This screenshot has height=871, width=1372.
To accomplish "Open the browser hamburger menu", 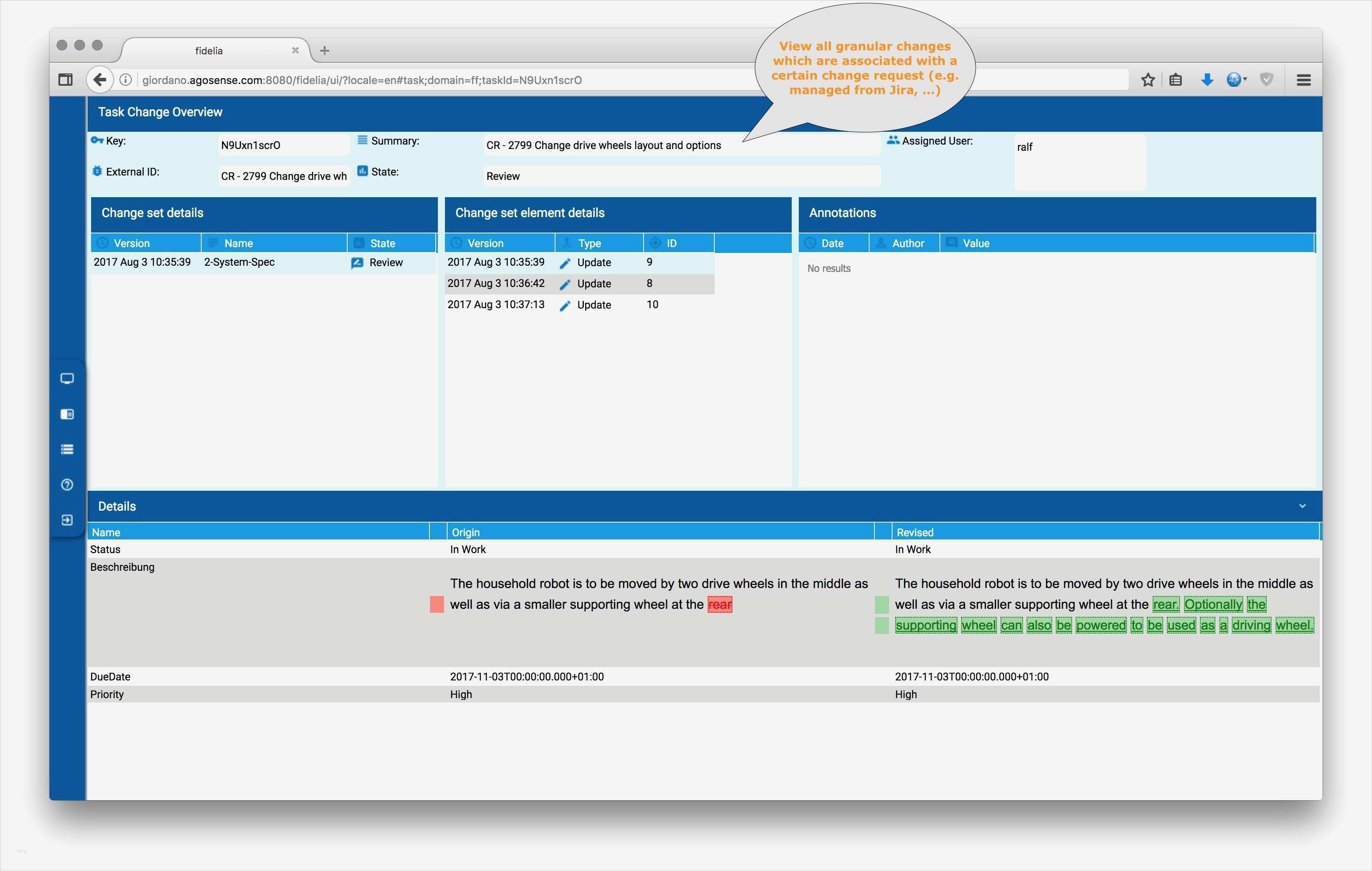I will 1303,80.
